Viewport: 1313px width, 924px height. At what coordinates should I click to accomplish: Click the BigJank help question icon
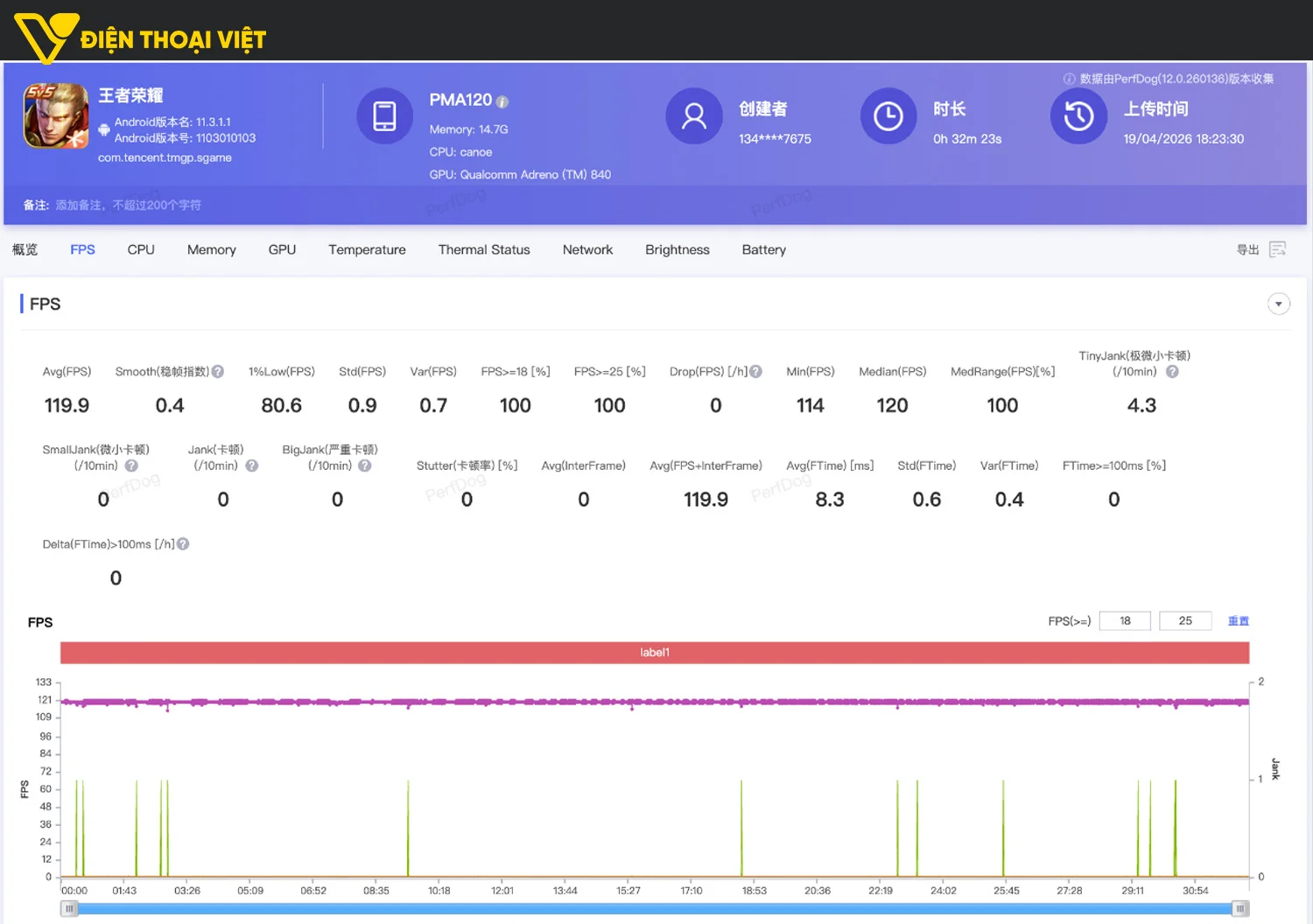365,466
